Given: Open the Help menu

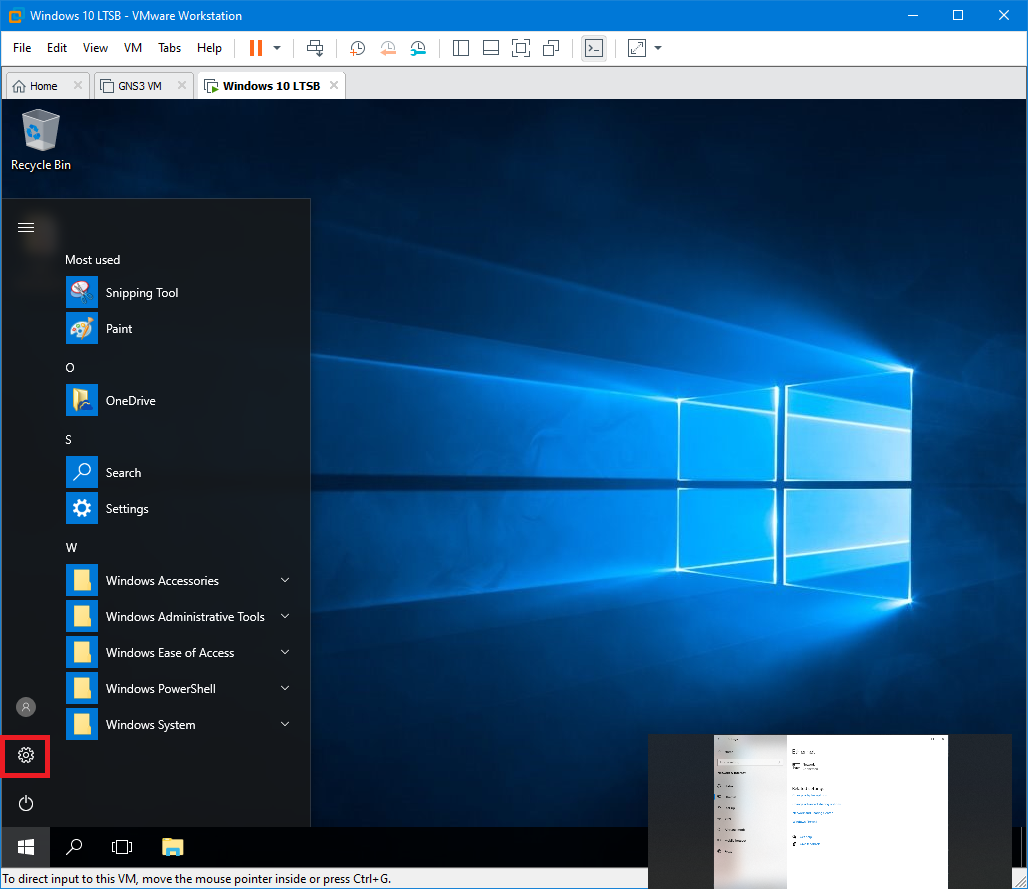Looking at the screenshot, I should click(209, 48).
